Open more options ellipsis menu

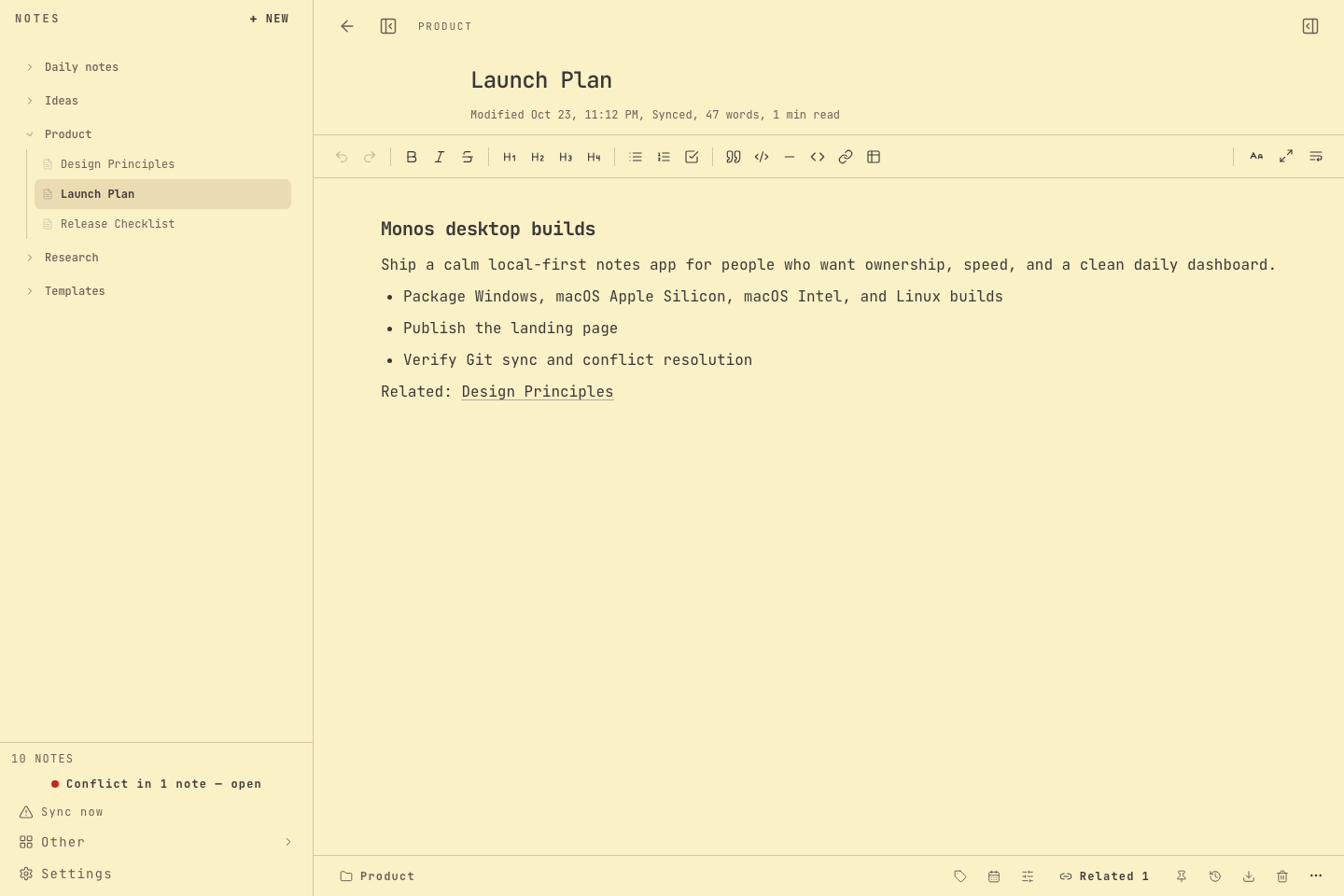pos(1316,875)
